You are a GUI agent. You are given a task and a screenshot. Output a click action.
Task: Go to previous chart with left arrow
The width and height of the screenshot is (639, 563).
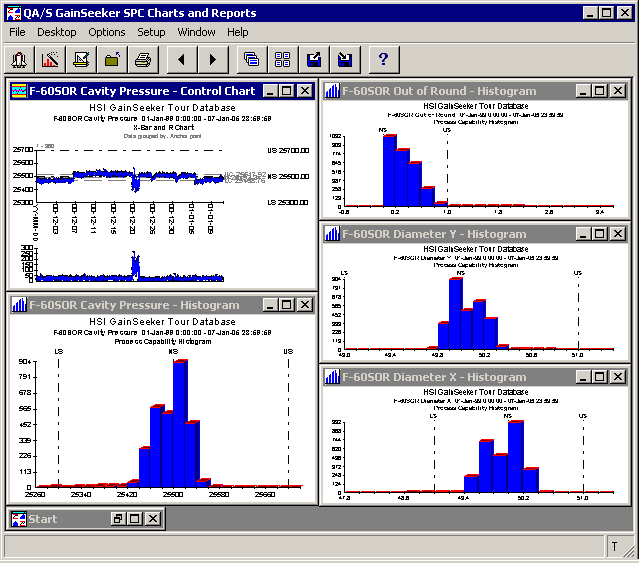tap(181, 59)
